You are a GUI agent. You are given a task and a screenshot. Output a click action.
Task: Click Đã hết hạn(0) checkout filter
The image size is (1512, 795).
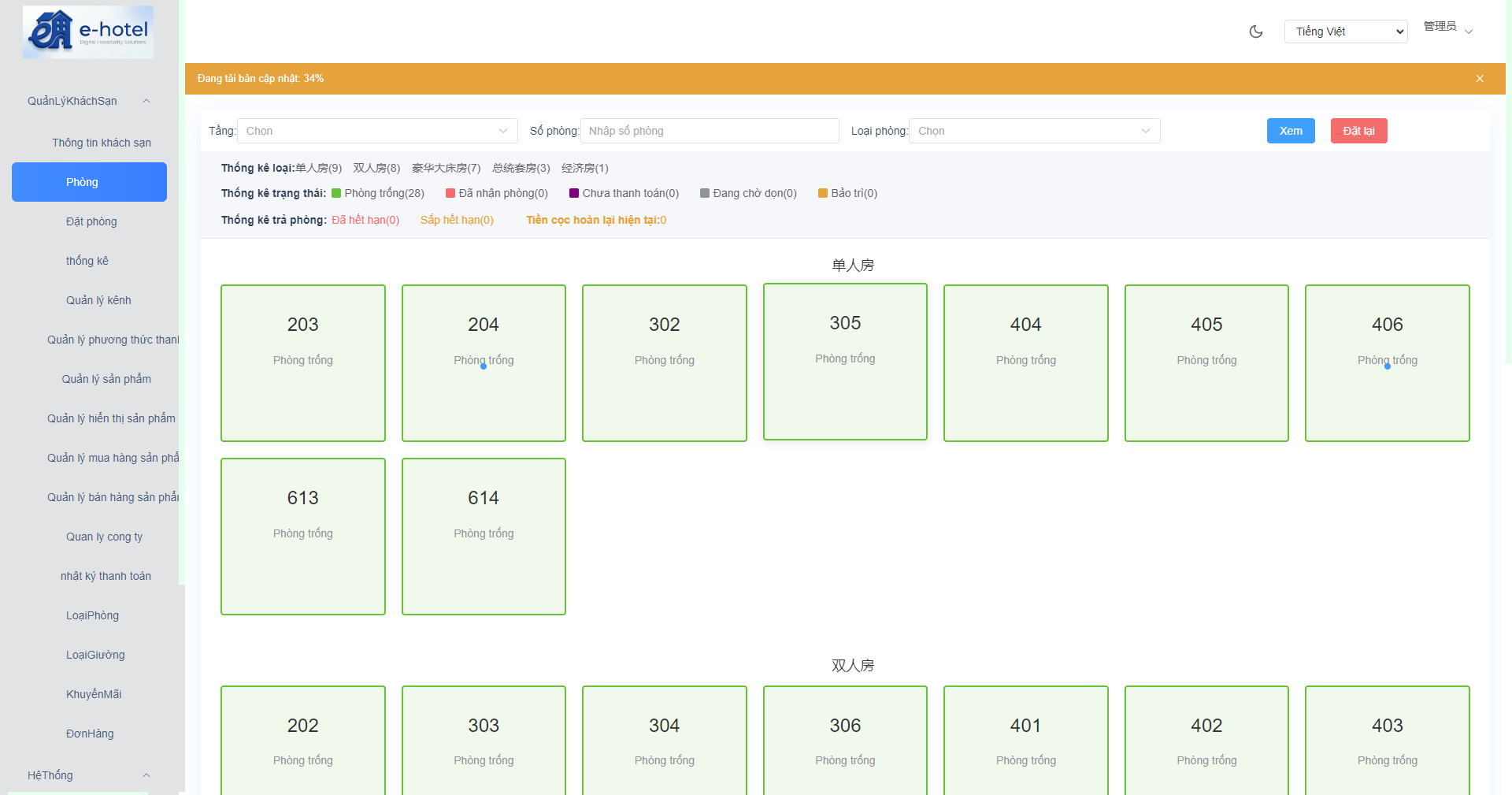[x=365, y=220]
